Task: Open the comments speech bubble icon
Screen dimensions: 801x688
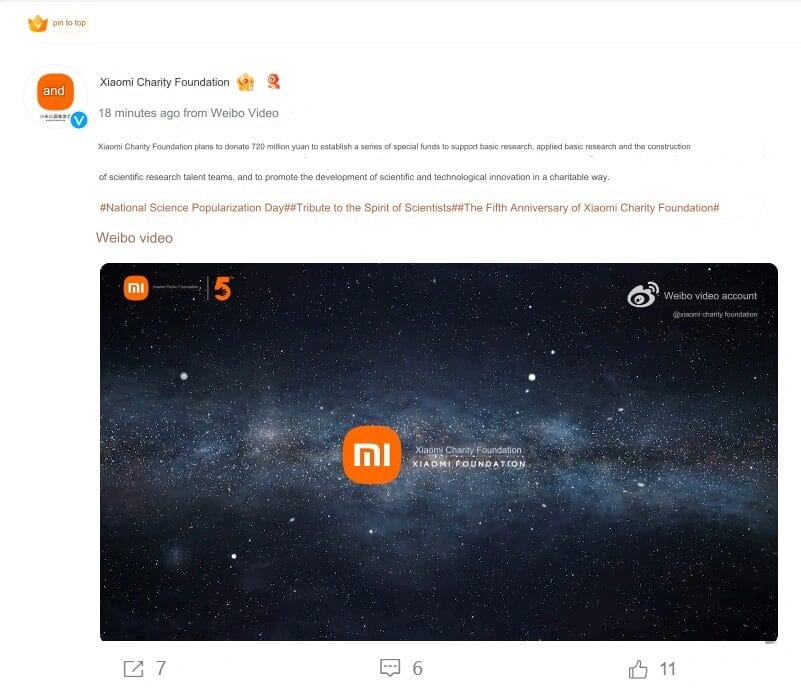Action: tap(390, 668)
